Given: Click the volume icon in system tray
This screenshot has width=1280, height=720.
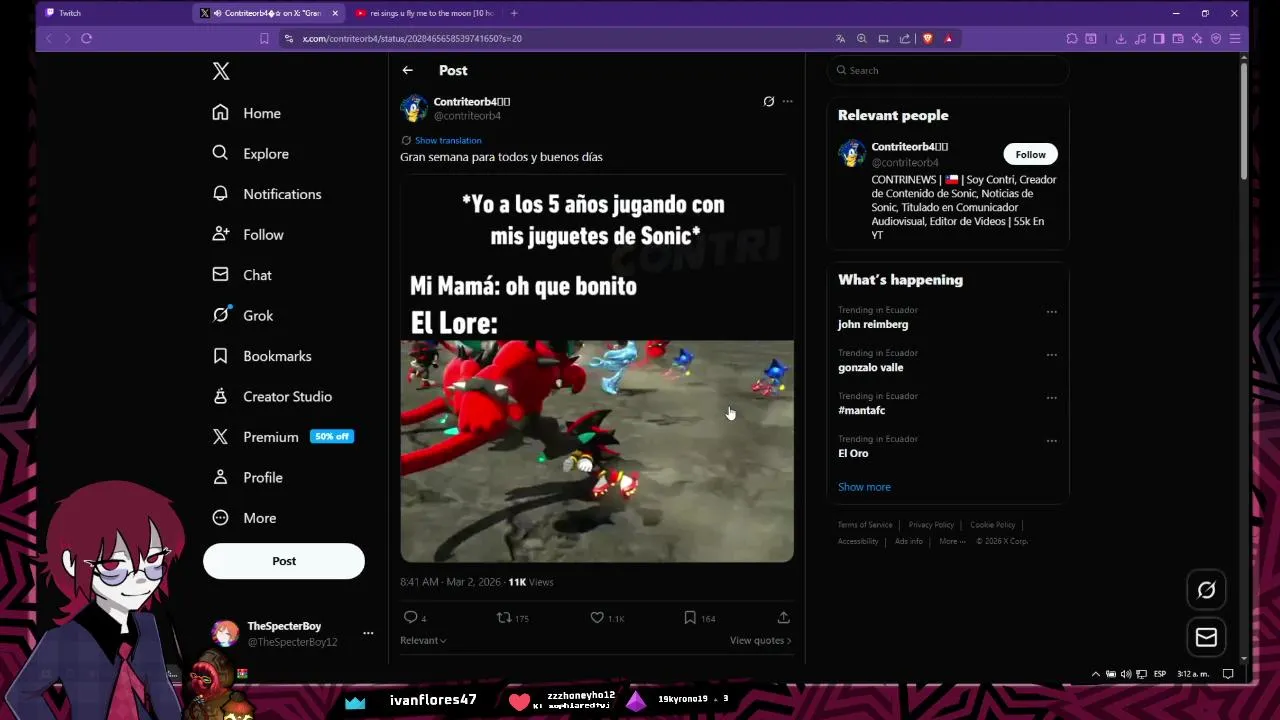Looking at the screenshot, I should pos(1126,674).
